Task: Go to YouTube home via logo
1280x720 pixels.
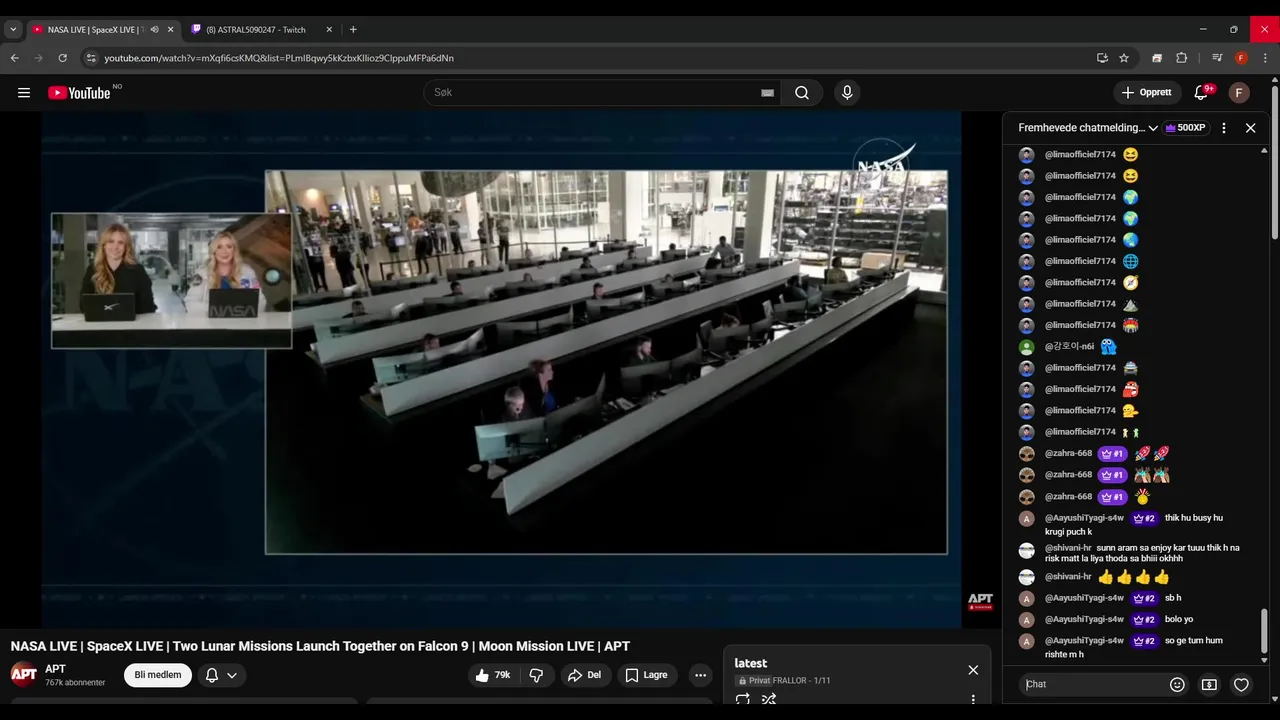Action: [x=79, y=93]
